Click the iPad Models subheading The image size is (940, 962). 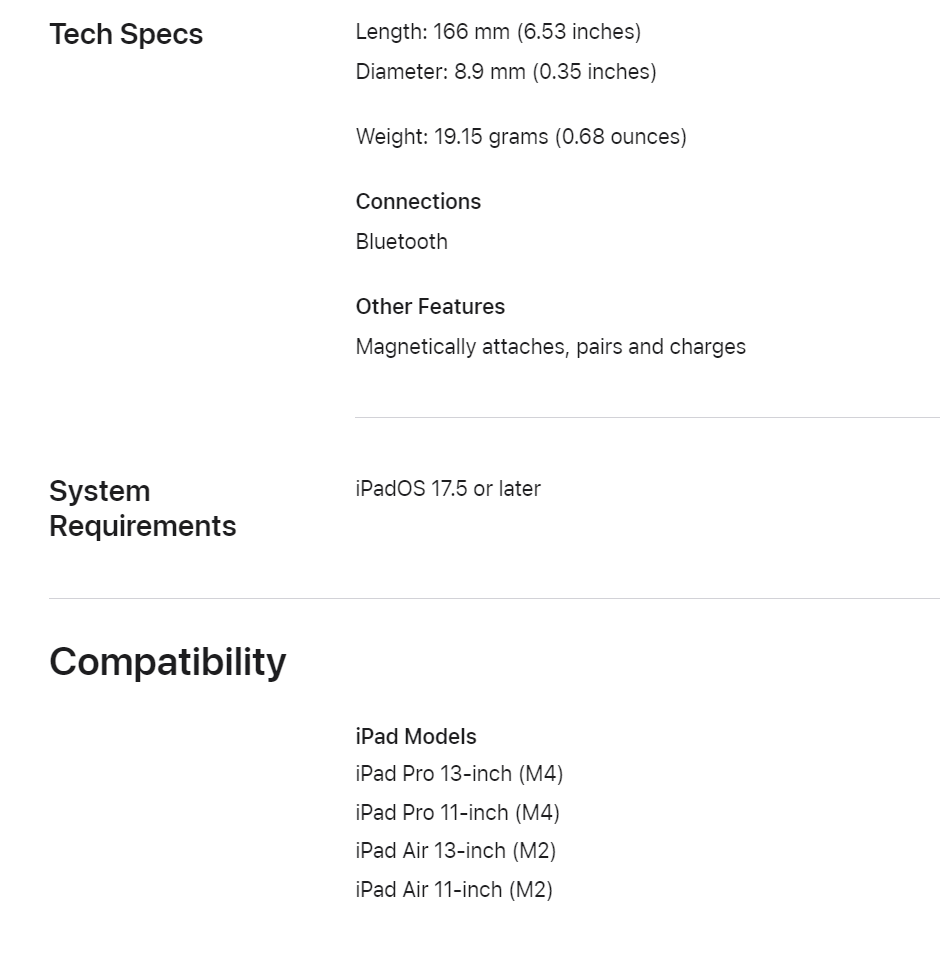click(x=416, y=736)
